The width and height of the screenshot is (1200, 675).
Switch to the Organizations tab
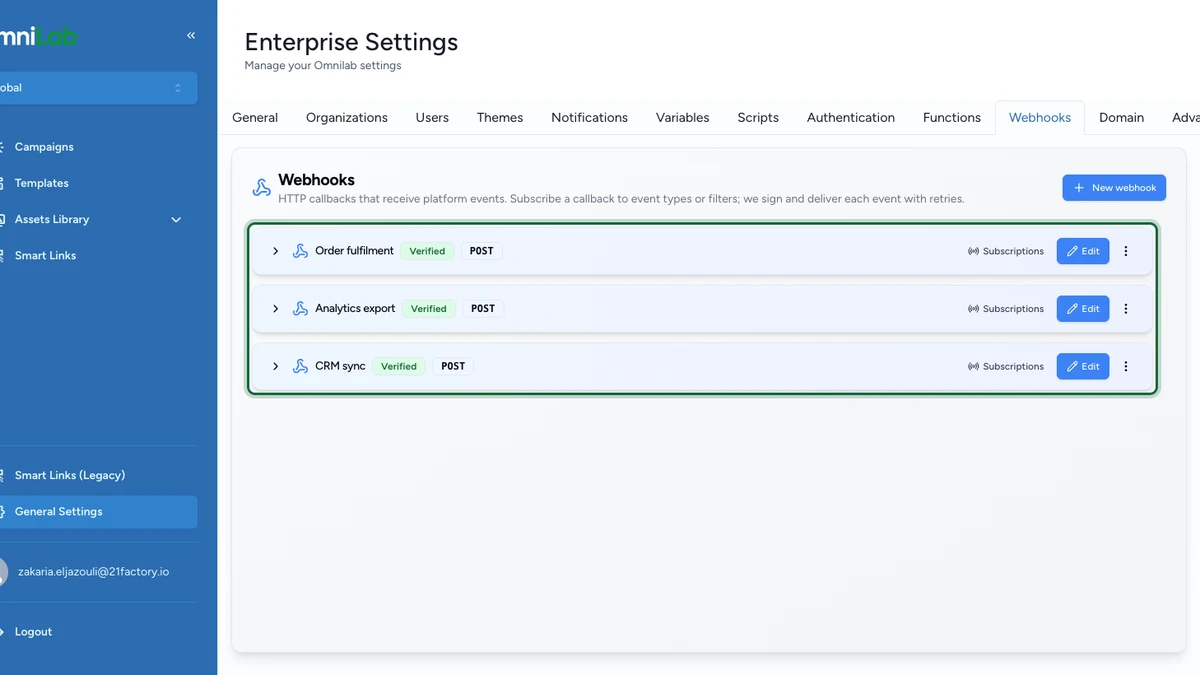[x=347, y=117]
